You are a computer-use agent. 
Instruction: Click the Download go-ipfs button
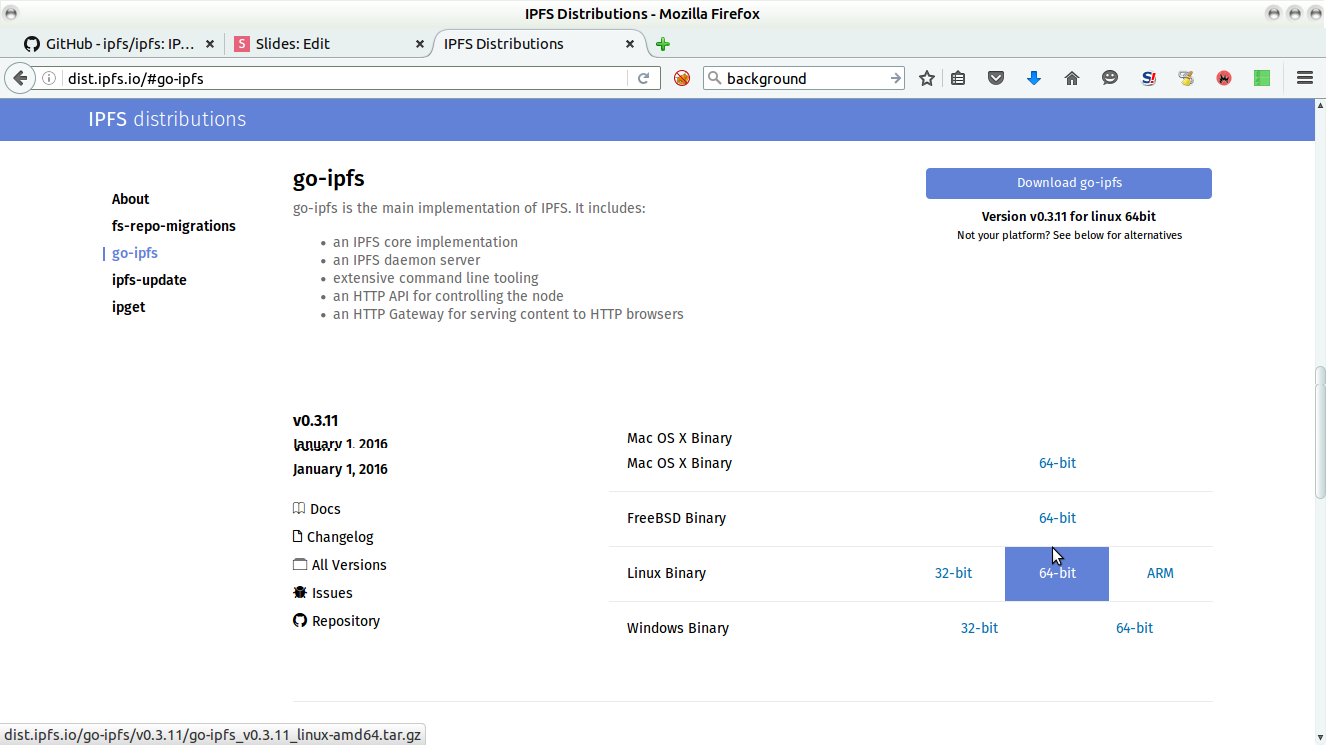pyautogui.click(x=1069, y=183)
